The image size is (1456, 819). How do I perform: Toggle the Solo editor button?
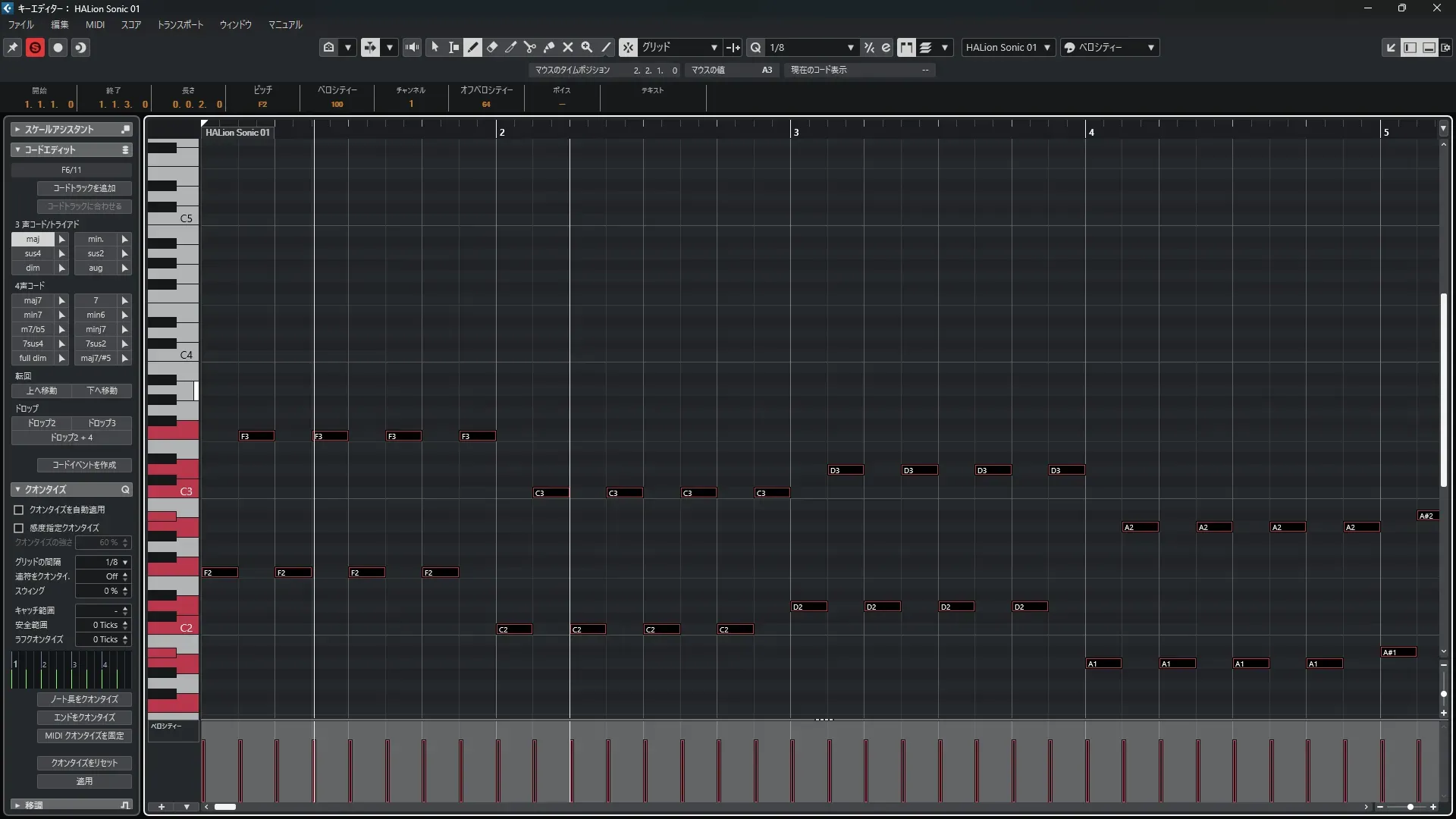point(35,47)
